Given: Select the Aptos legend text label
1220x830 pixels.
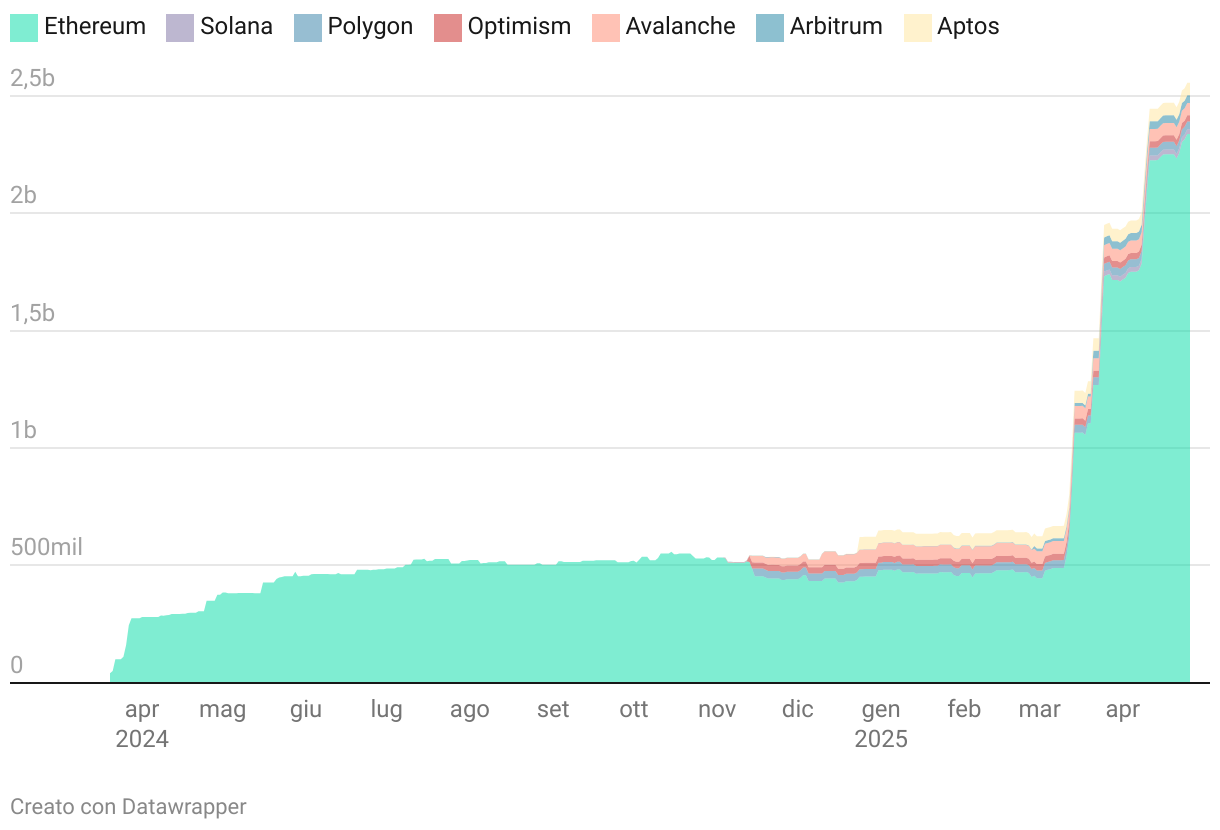Looking at the screenshot, I should click(x=968, y=27).
